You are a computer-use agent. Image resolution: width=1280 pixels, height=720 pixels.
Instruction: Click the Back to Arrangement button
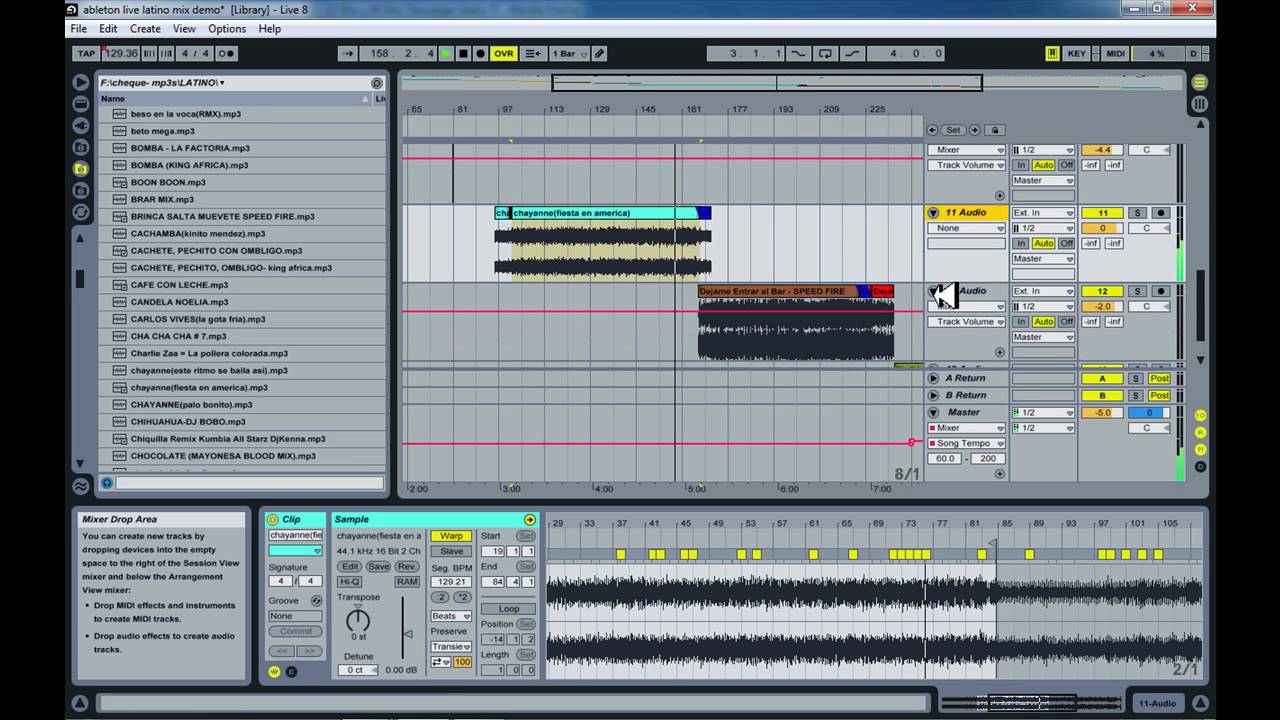pyautogui.click(x=534, y=53)
